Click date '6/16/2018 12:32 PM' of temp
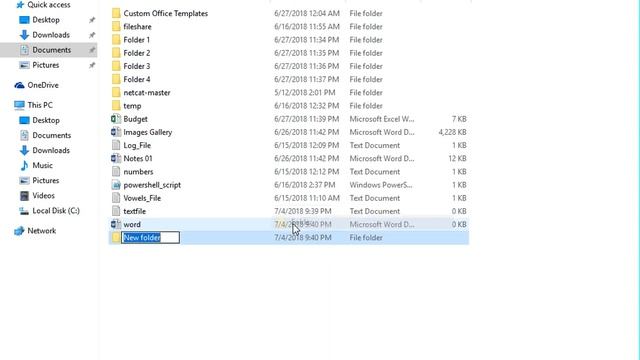The height and width of the screenshot is (360, 640). click(307, 106)
